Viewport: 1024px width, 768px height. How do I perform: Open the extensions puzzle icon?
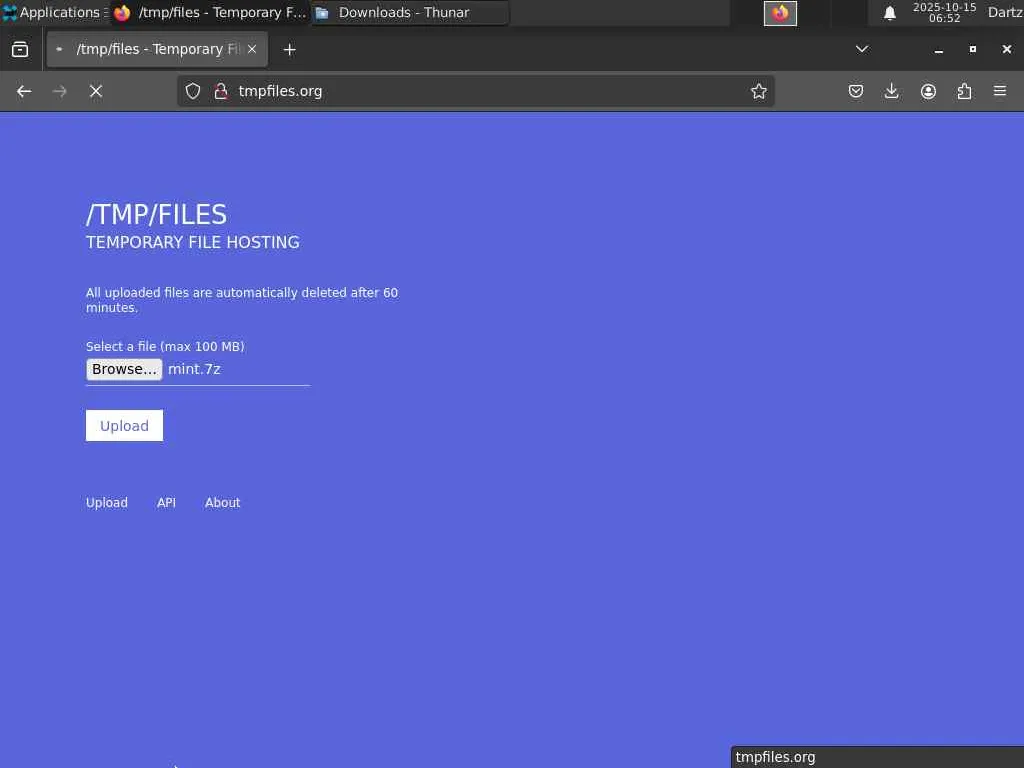pos(964,91)
